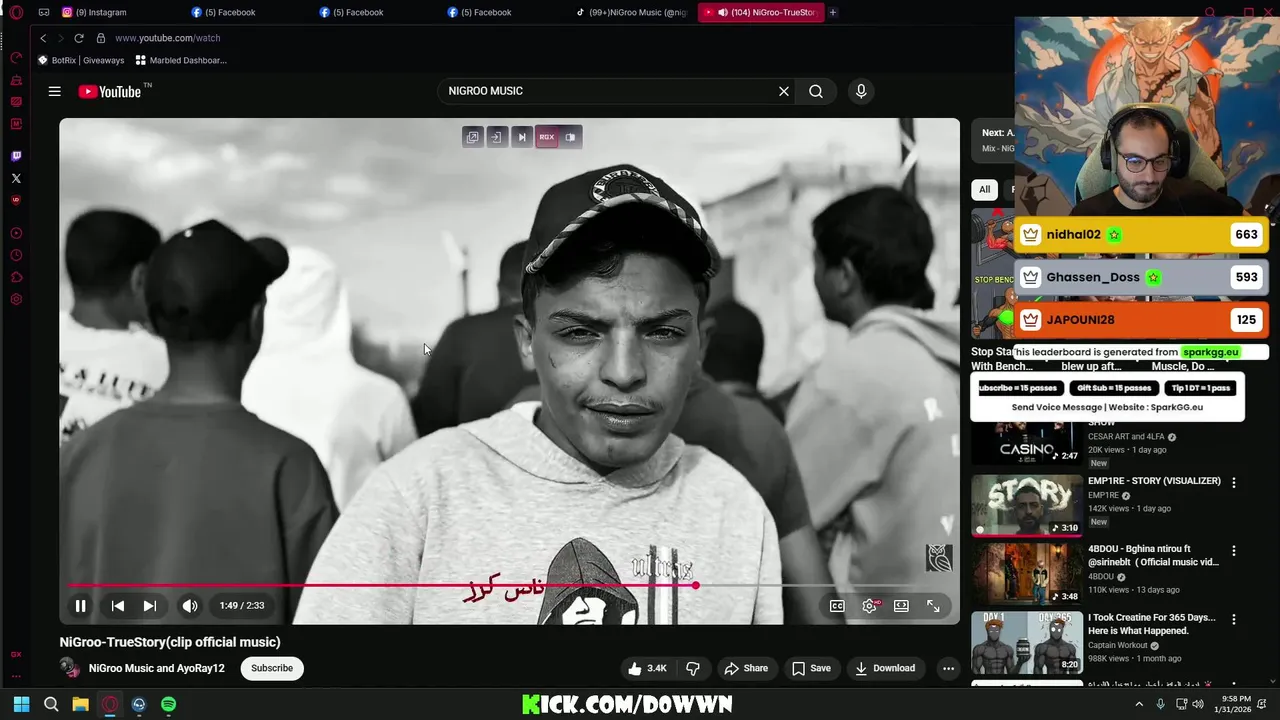View site info via the padlock icon
Viewport: 1280px width, 720px height.
pos(101,38)
